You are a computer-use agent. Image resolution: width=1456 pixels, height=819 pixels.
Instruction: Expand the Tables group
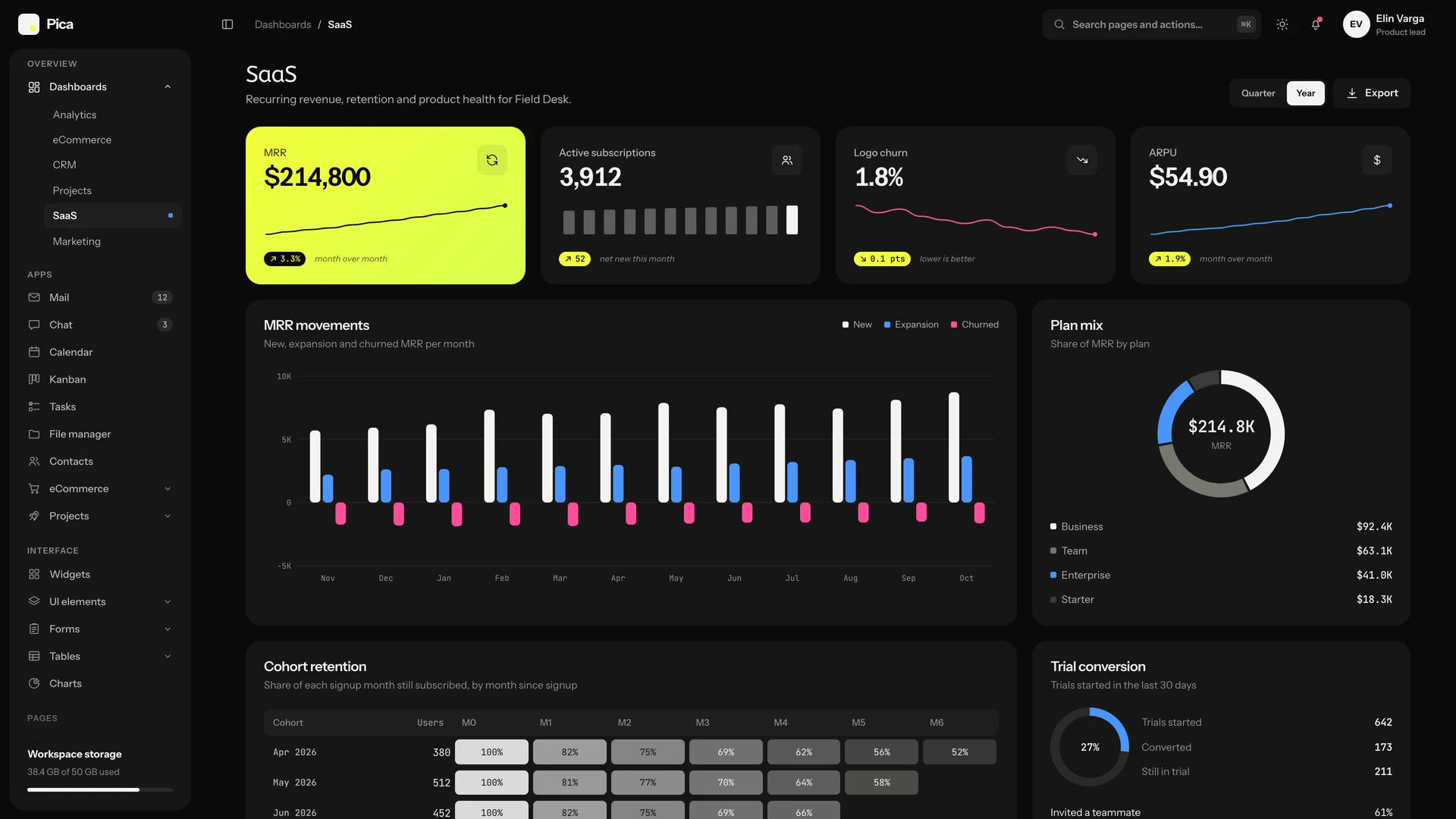click(x=100, y=656)
